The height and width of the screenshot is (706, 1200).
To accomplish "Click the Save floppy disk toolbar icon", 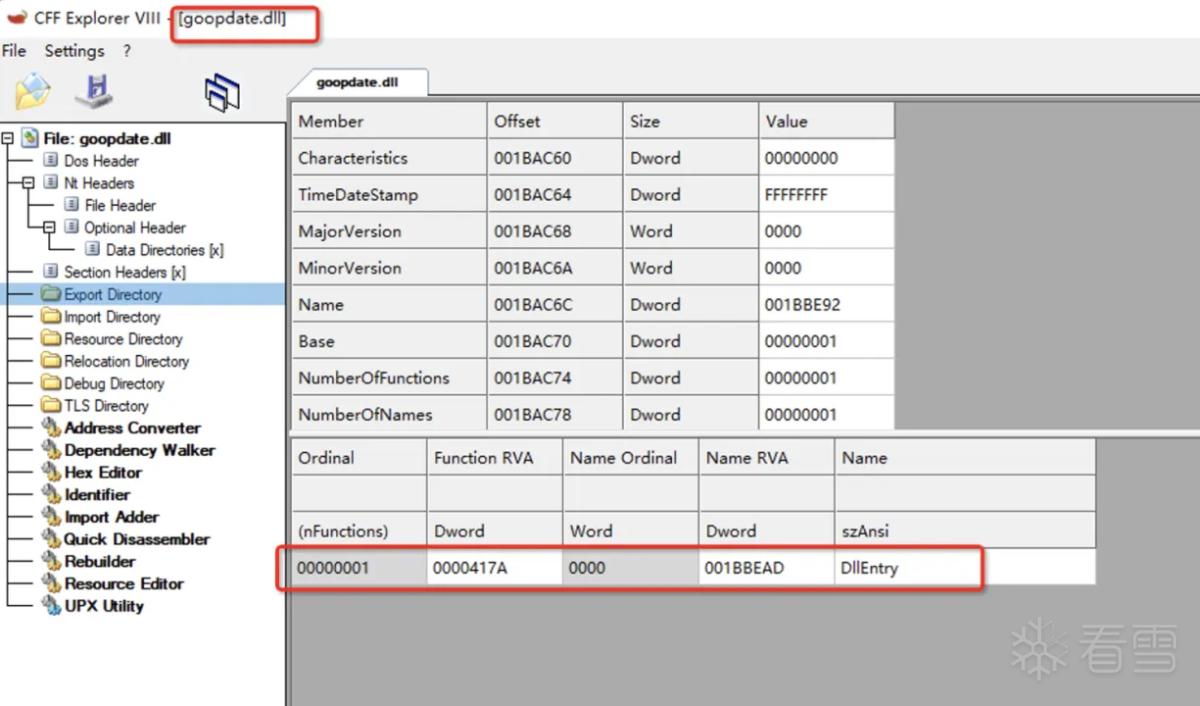I will point(94,92).
